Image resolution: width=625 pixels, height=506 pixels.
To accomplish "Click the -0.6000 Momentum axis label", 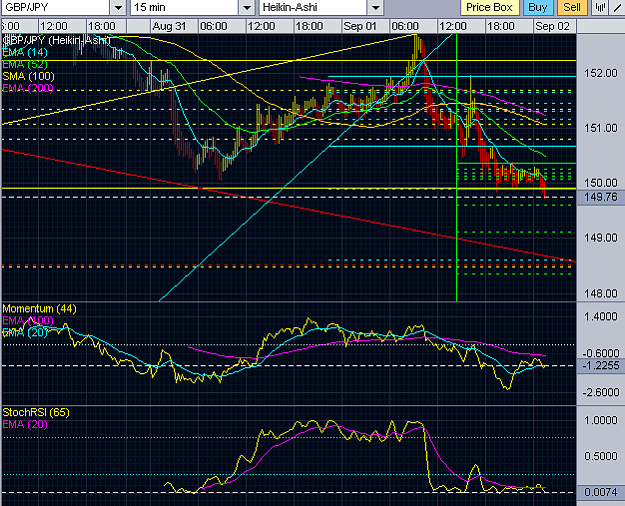I will [x=601, y=353].
